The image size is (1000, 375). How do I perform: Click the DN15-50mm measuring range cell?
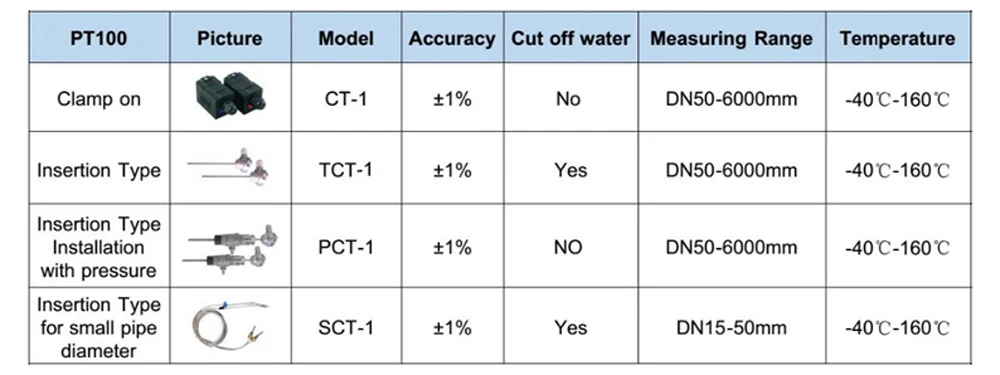[x=732, y=327]
